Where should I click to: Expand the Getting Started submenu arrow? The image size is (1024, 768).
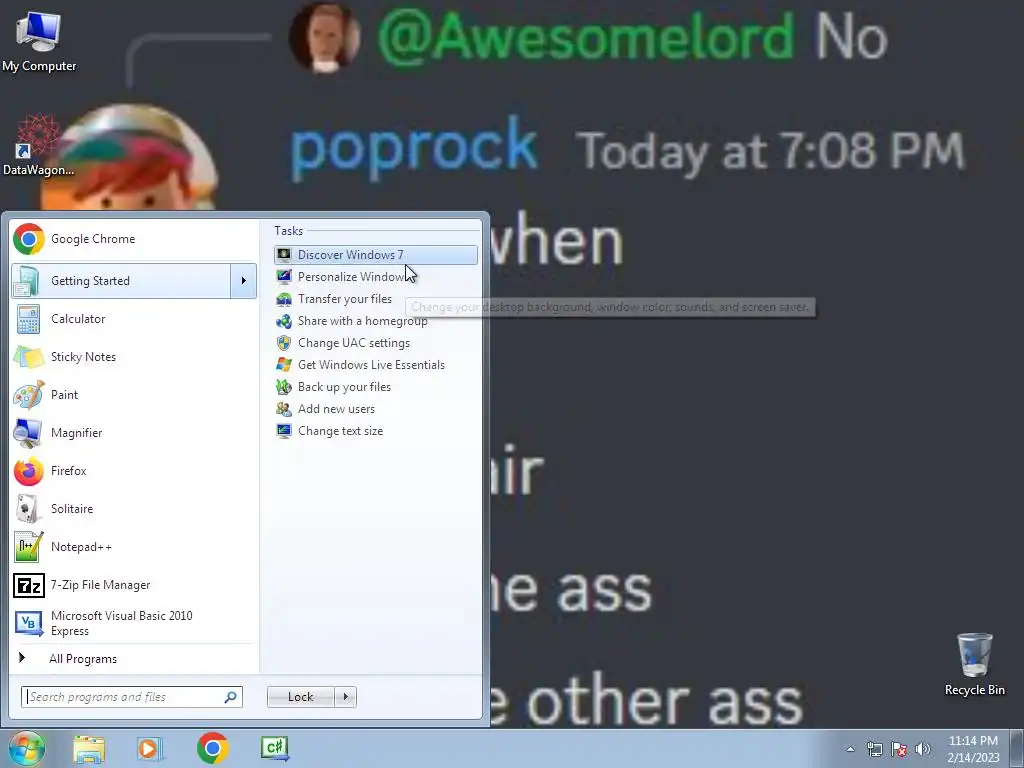coord(244,281)
